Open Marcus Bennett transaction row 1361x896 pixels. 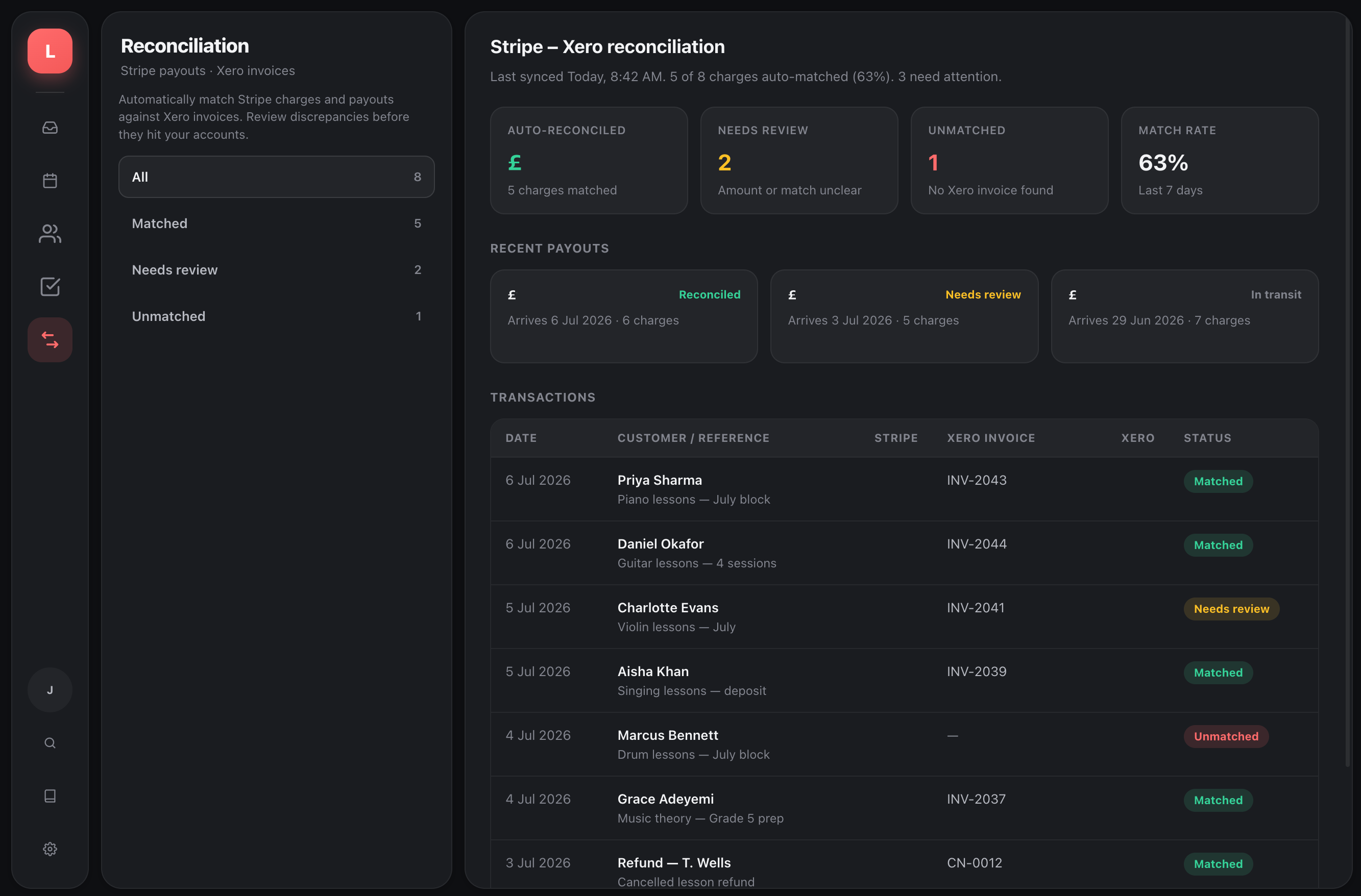click(x=904, y=744)
